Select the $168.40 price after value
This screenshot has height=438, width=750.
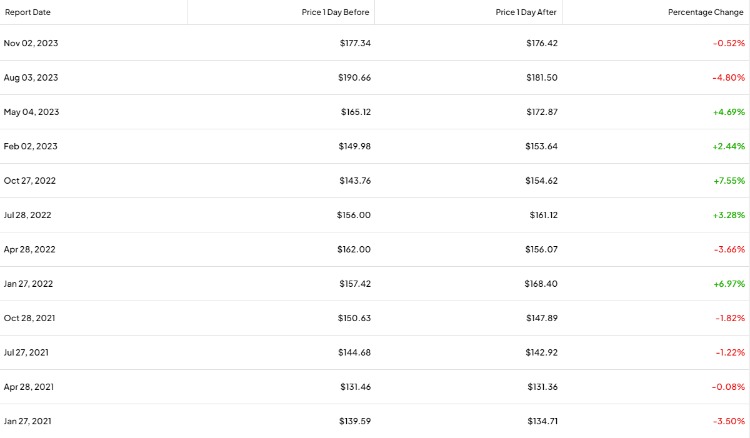point(540,284)
